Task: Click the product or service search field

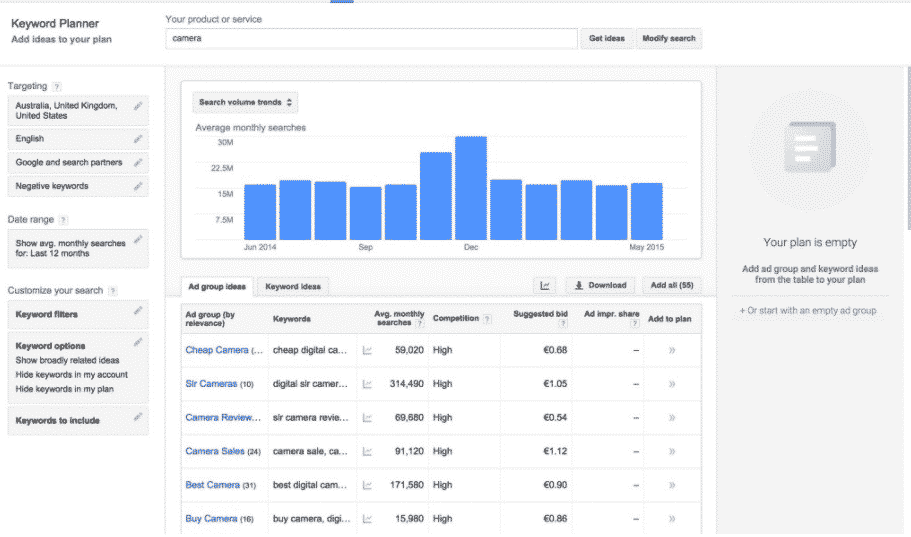Action: click(371, 38)
